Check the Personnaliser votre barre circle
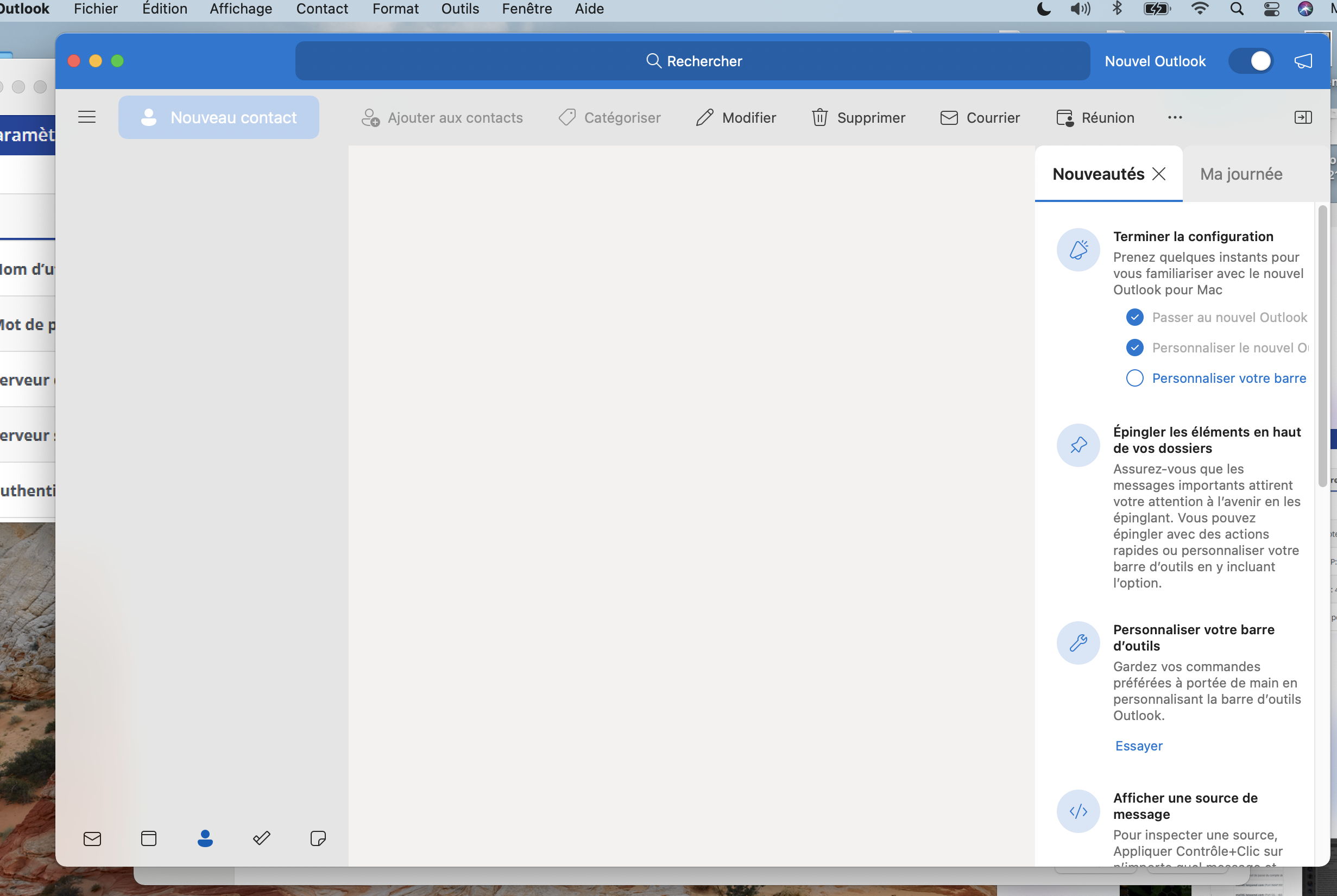The image size is (1337, 896). tap(1135, 378)
